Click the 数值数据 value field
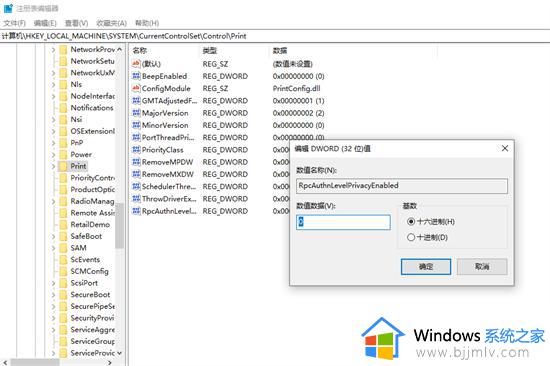 [x=343, y=222]
